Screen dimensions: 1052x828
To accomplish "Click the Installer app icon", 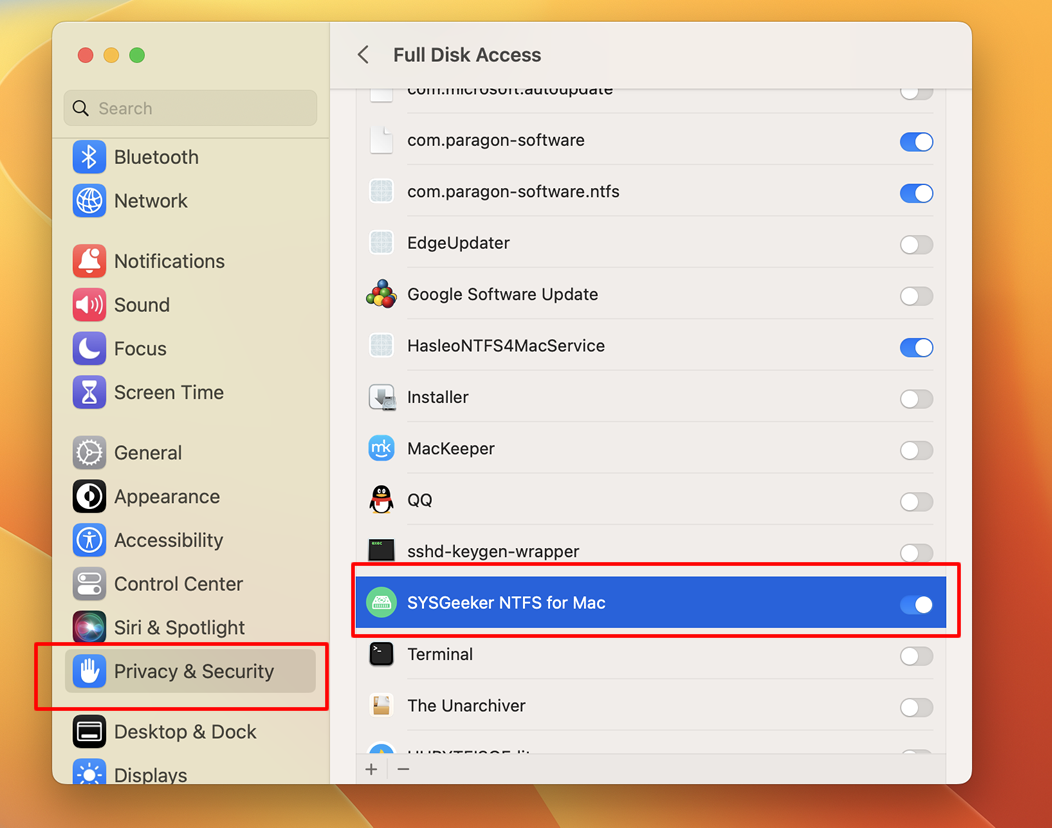I will [381, 397].
